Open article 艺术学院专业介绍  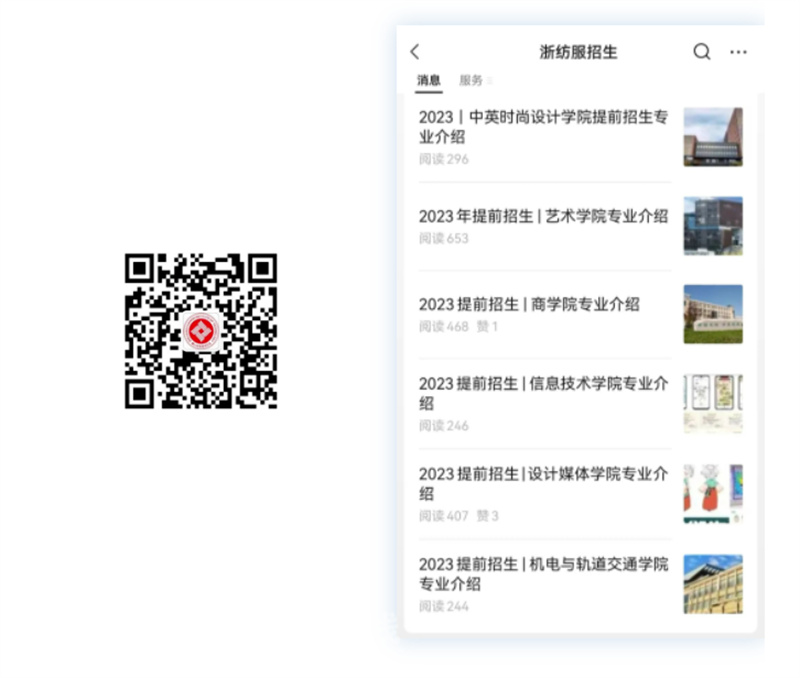[x=543, y=216]
